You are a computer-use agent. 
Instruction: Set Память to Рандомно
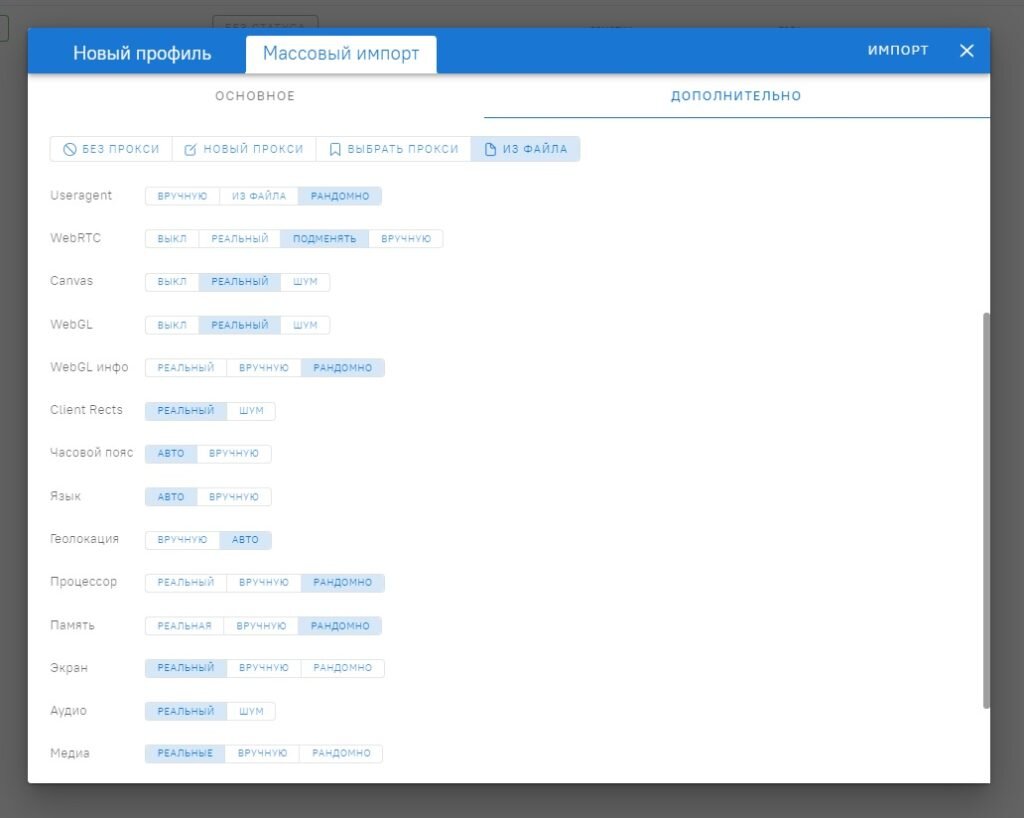[x=340, y=625]
